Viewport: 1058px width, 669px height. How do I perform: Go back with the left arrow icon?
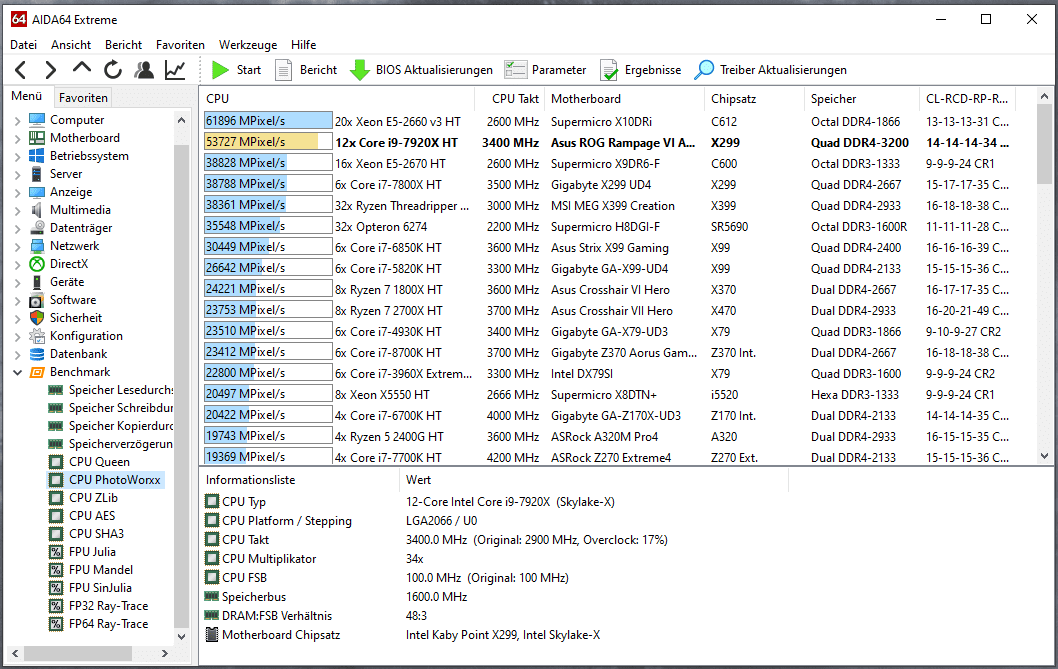click(x=21, y=70)
